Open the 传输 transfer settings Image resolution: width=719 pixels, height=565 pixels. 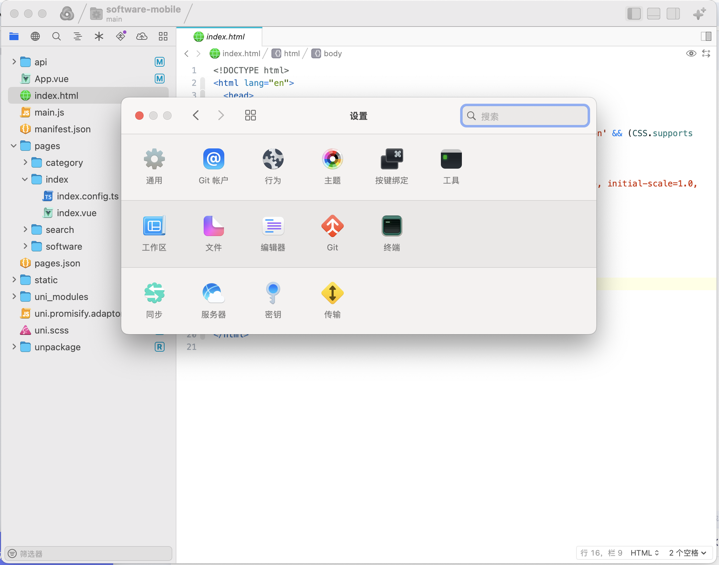(x=332, y=299)
